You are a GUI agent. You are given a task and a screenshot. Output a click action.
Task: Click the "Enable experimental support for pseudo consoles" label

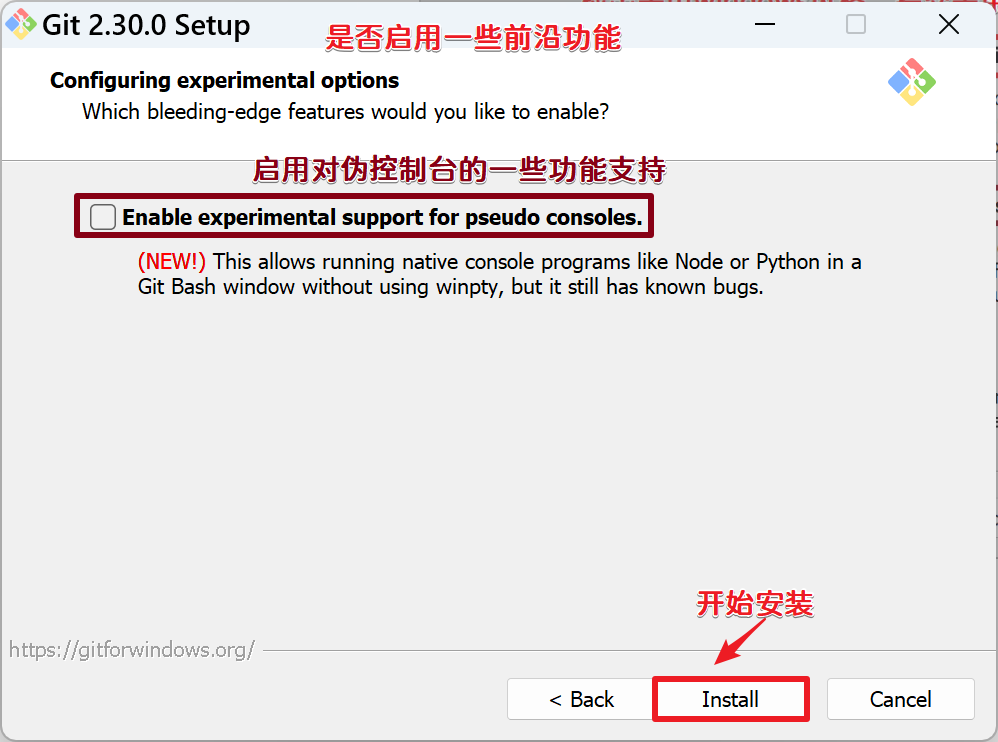click(383, 217)
